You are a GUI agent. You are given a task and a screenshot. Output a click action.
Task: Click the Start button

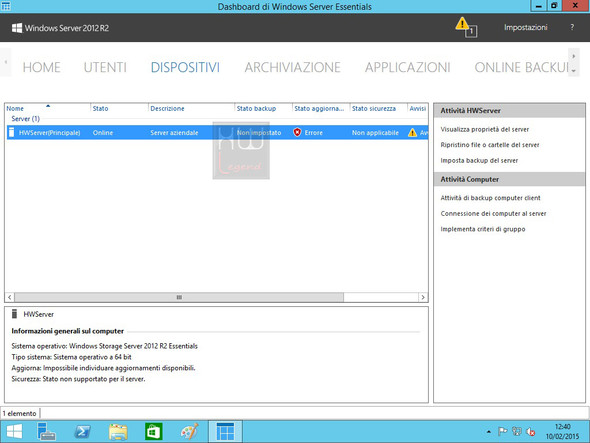point(14,431)
